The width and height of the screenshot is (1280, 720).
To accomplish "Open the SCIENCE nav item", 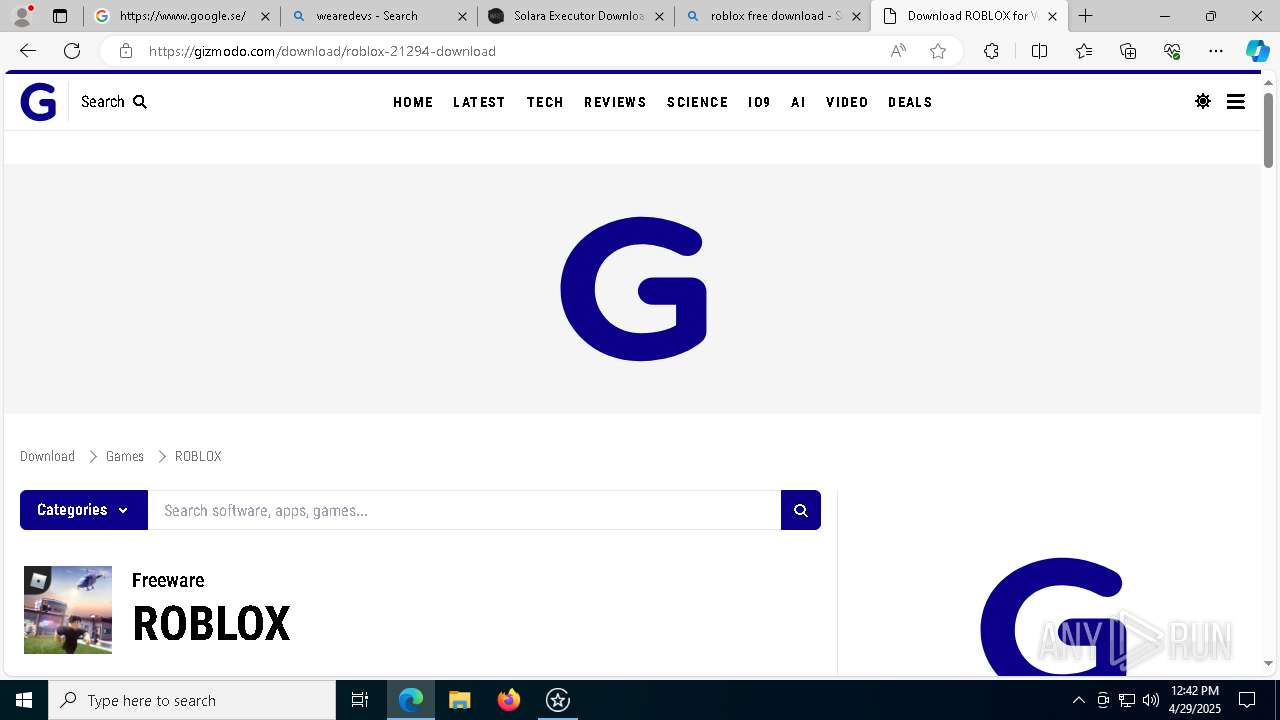I will click(697, 102).
